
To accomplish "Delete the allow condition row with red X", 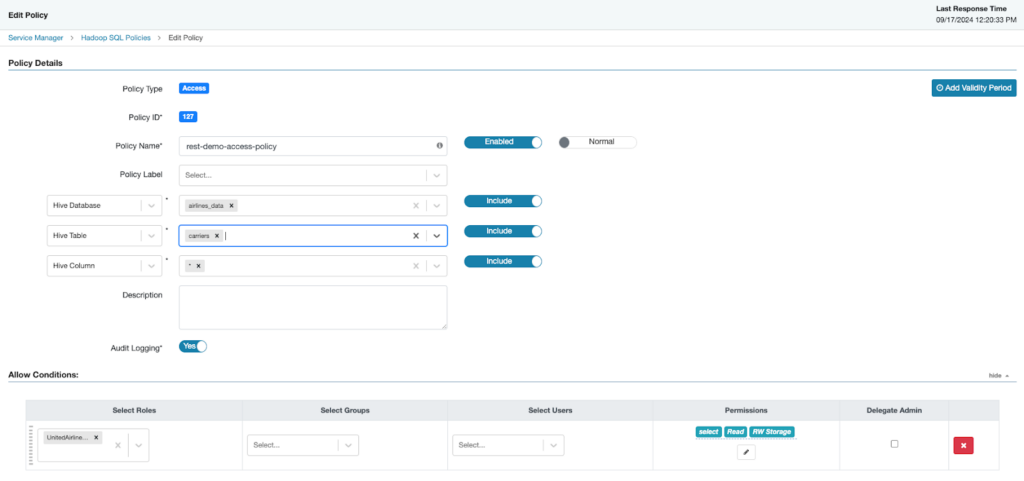I will tap(962, 445).
